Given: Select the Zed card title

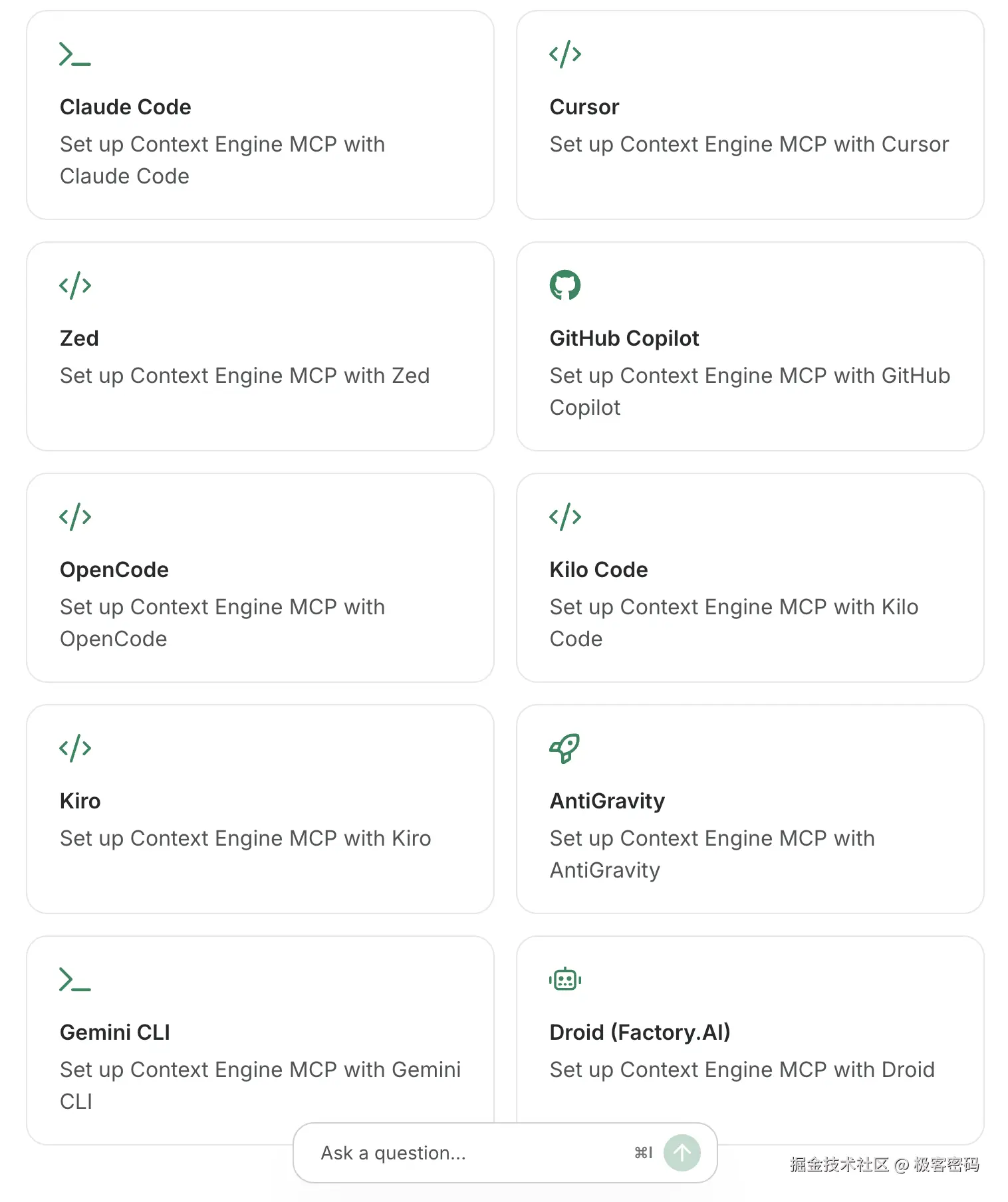Looking at the screenshot, I should (x=79, y=338).
